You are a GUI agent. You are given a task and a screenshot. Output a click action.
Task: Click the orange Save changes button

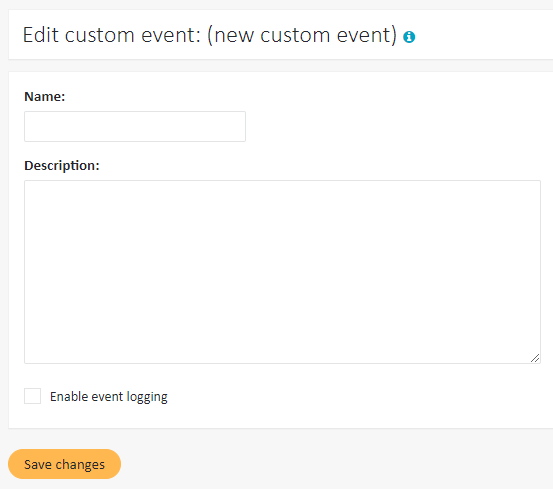point(65,464)
